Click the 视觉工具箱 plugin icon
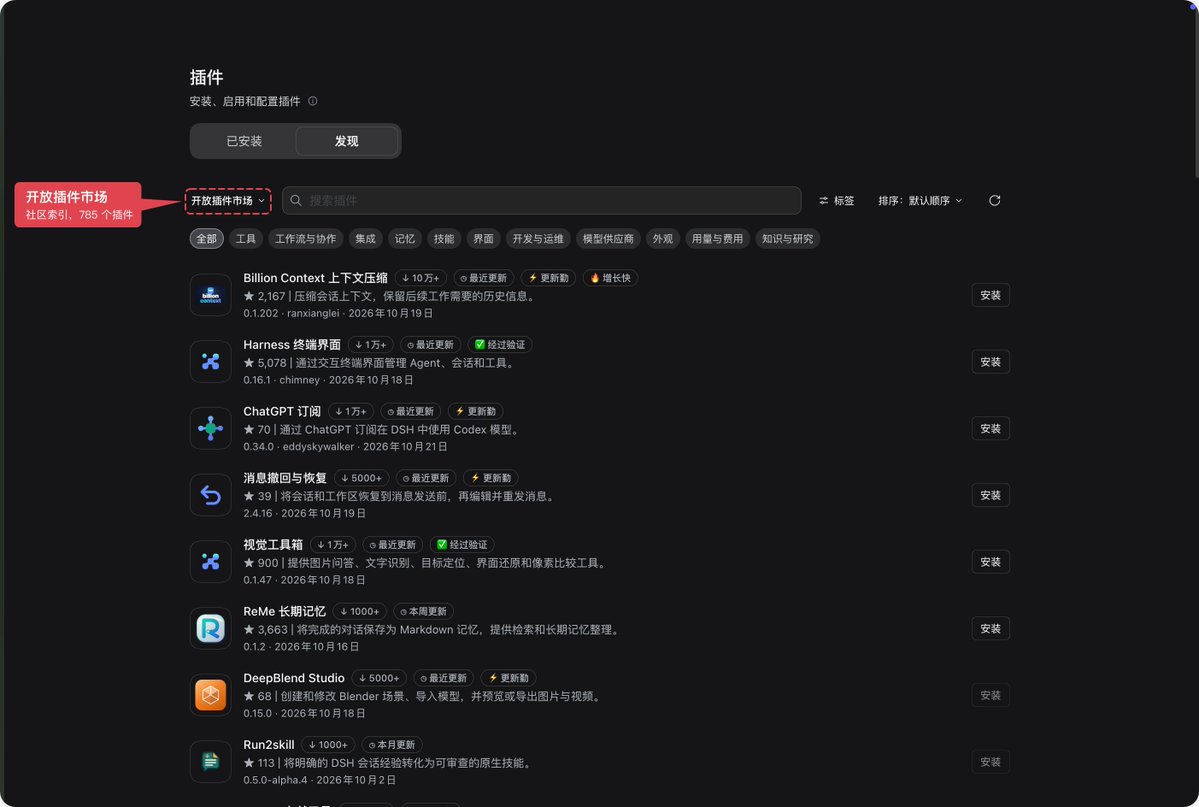Image resolution: width=1199 pixels, height=807 pixels. [210, 562]
